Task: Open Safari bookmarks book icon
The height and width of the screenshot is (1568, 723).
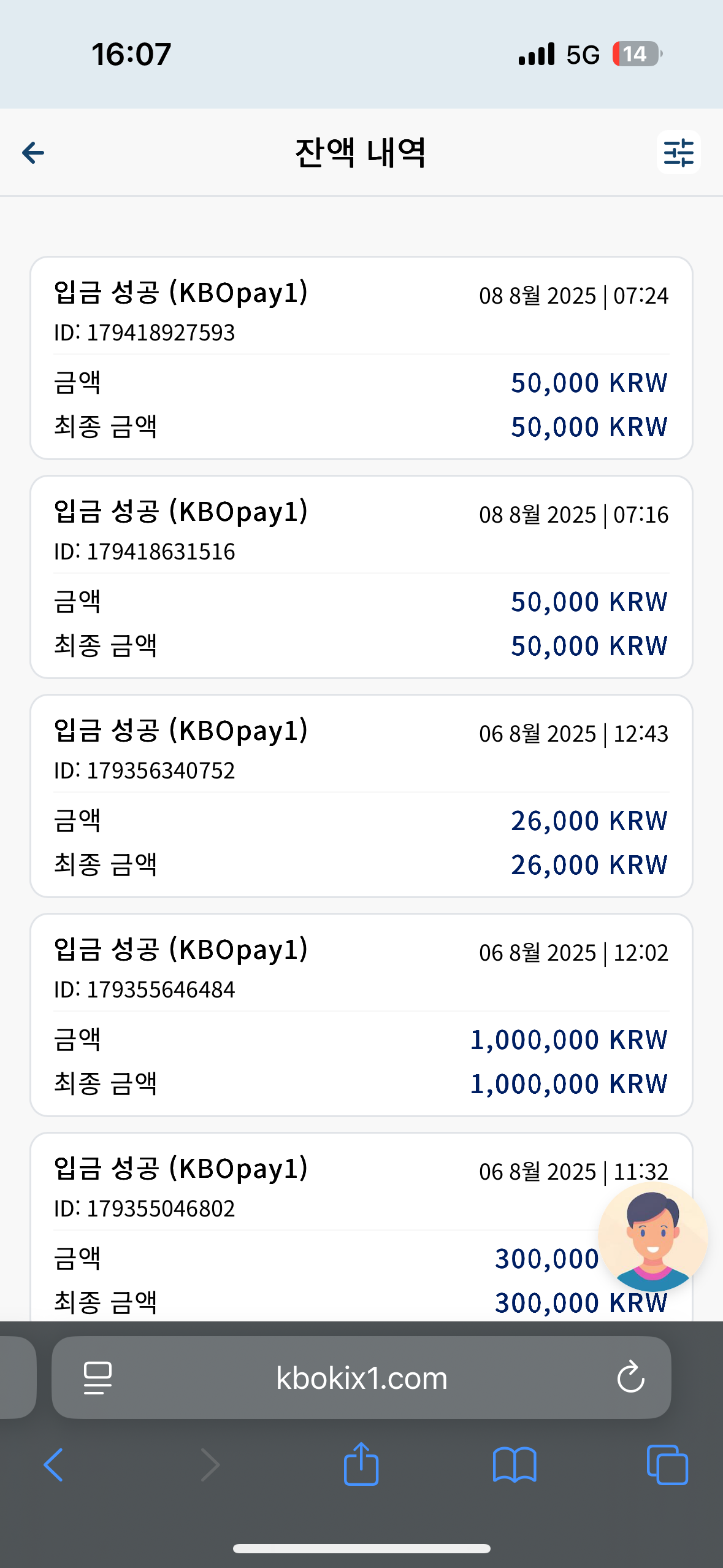Action: coord(515,1465)
